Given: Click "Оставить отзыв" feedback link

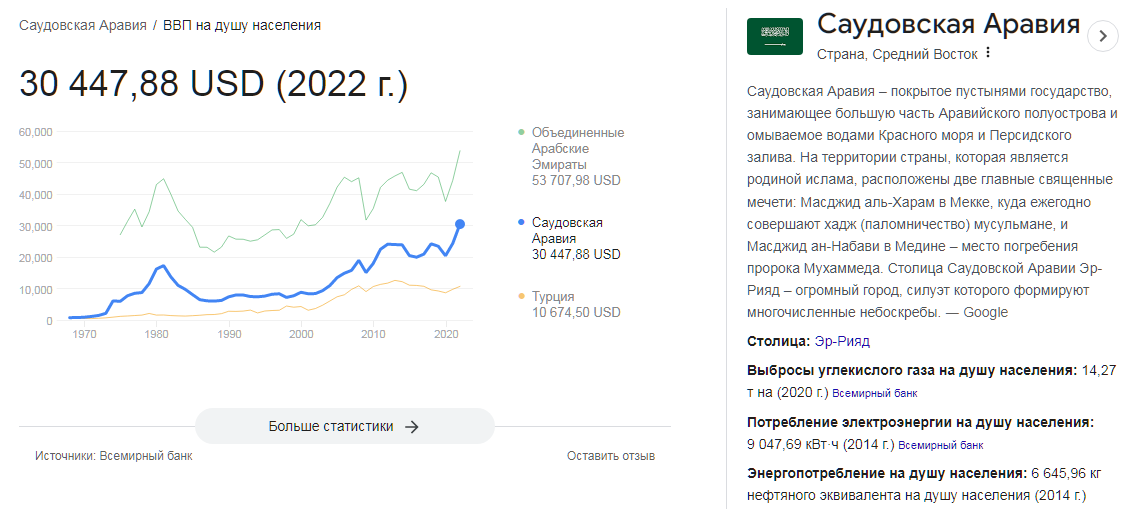Looking at the screenshot, I should (610, 456).
